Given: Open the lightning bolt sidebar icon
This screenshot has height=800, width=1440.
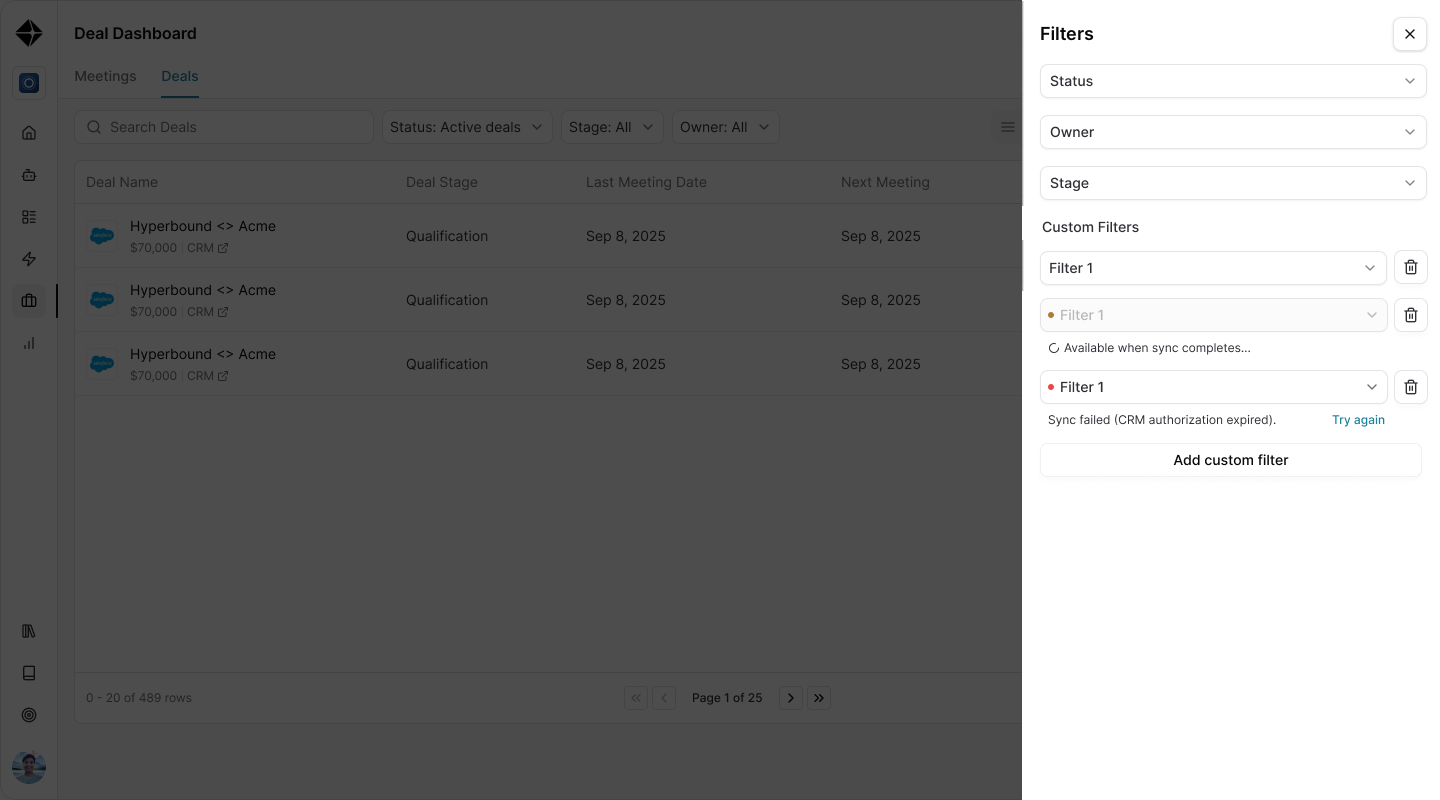Looking at the screenshot, I should click(29, 259).
